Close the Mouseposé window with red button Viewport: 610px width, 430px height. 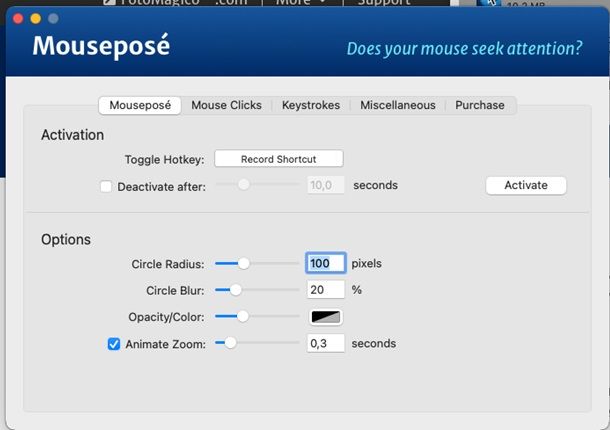coord(18,18)
